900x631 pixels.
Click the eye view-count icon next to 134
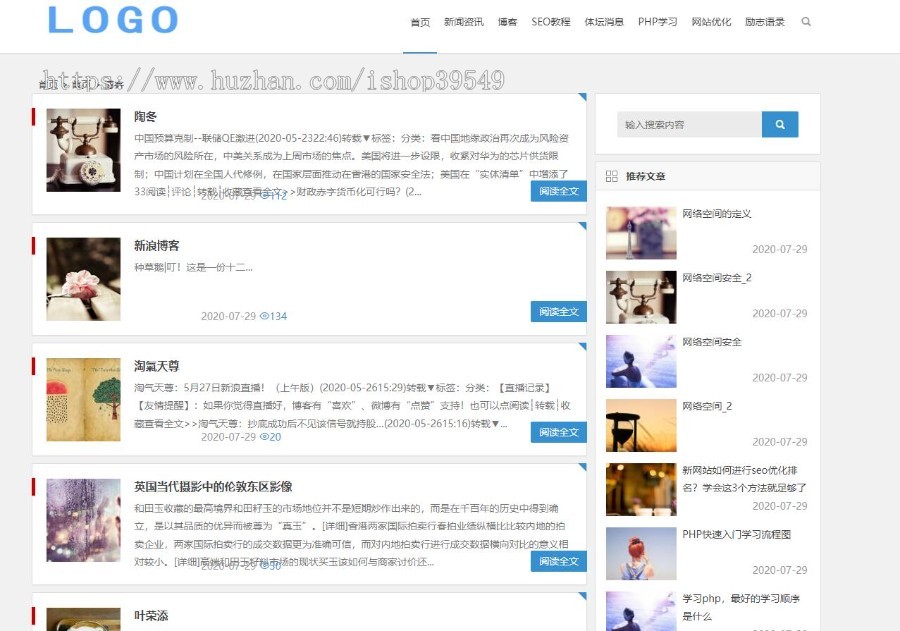pyautogui.click(x=265, y=316)
